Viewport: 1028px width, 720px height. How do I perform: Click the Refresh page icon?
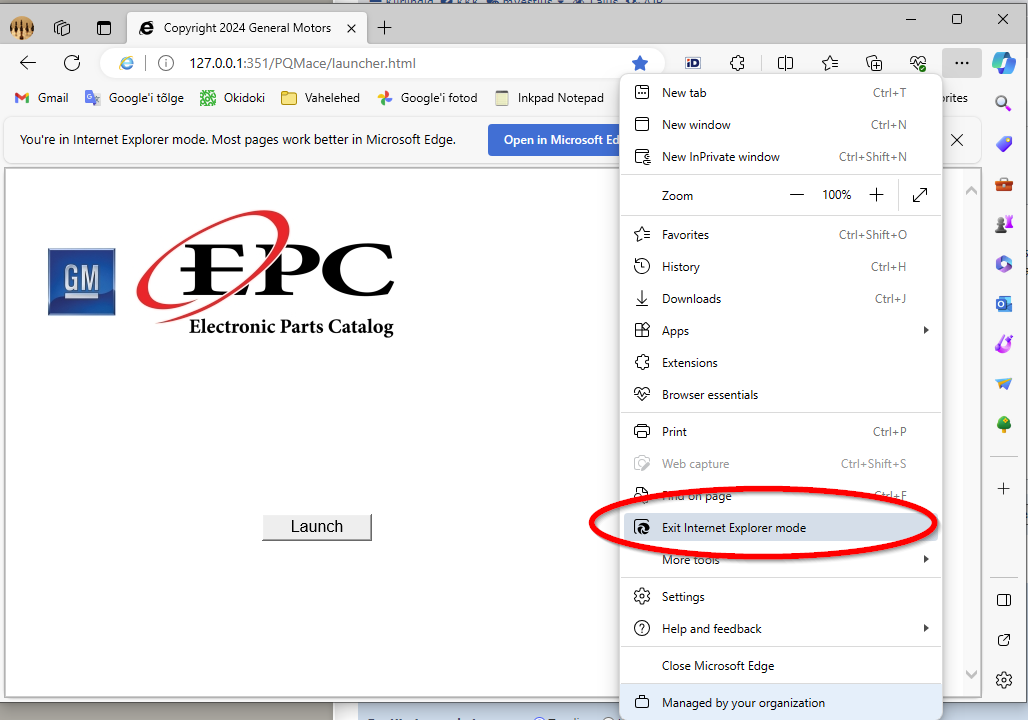click(x=72, y=63)
